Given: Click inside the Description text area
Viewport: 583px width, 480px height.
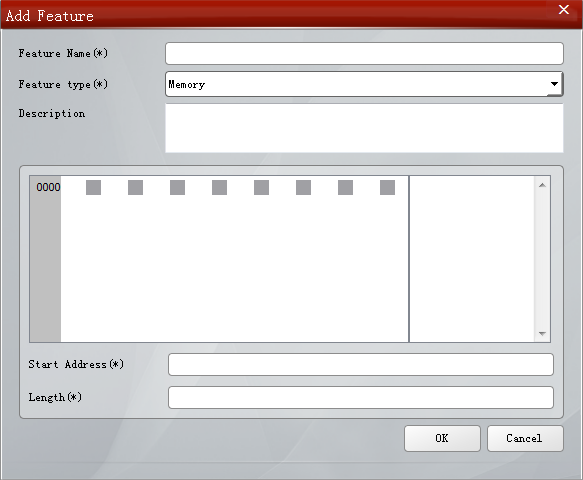Looking at the screenshot, I should 364,128.
